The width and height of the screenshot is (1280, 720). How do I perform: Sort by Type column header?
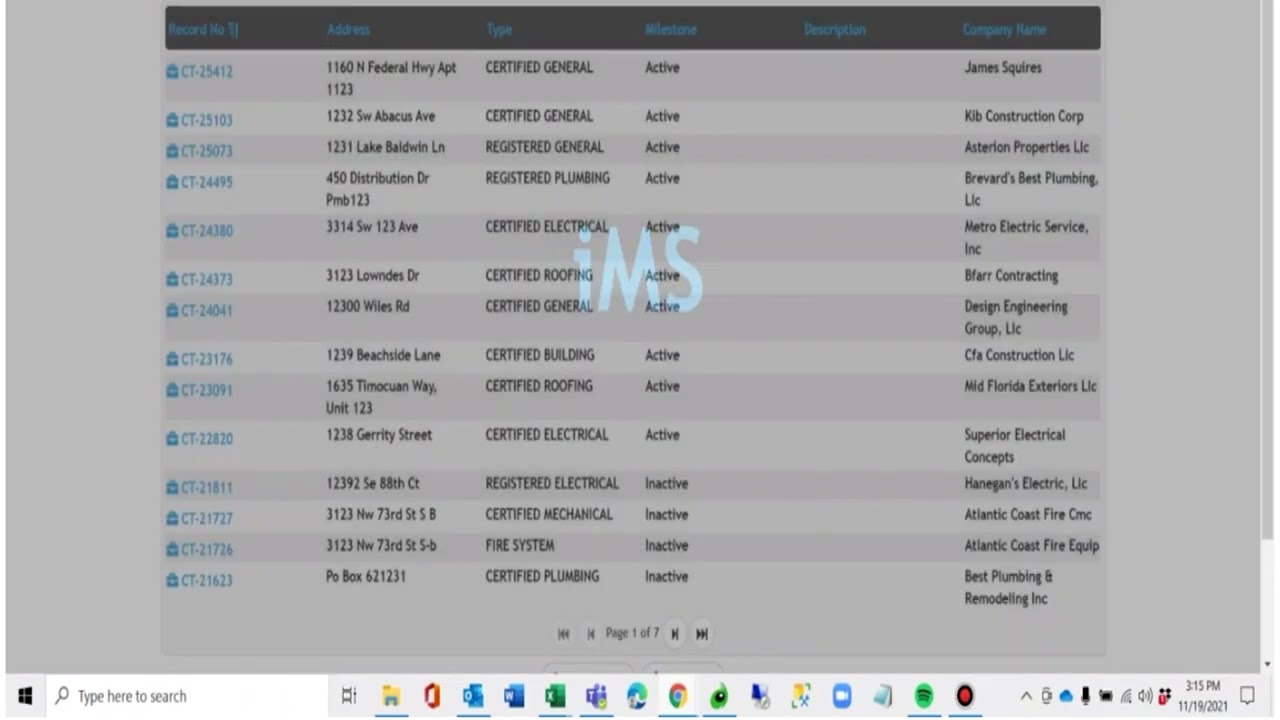(x=499, y=30)
